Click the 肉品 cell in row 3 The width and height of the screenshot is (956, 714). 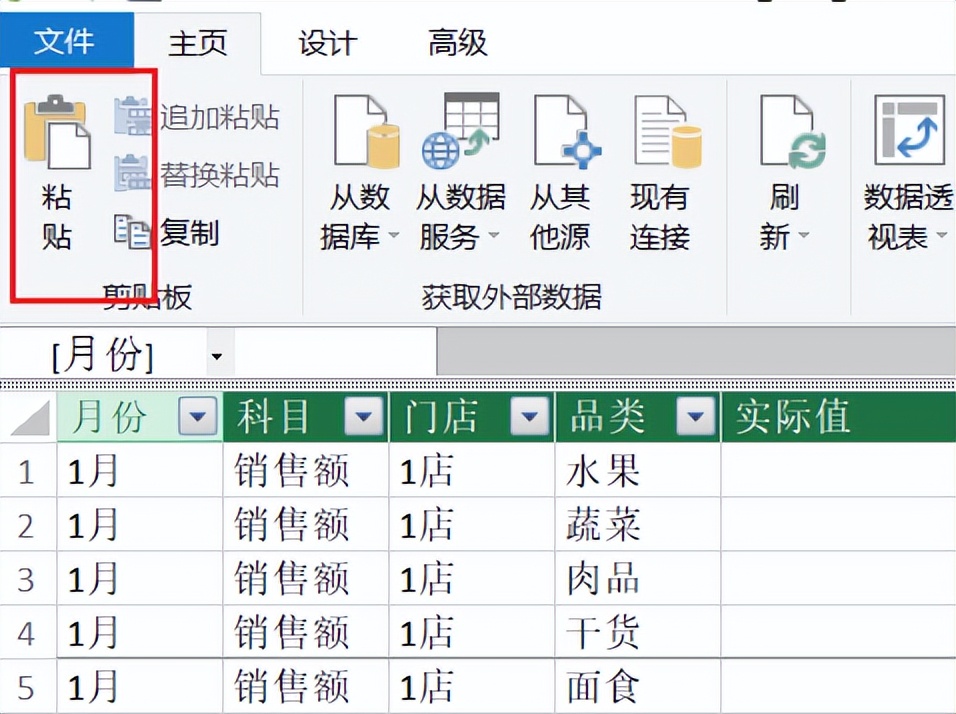click(638, 578)
